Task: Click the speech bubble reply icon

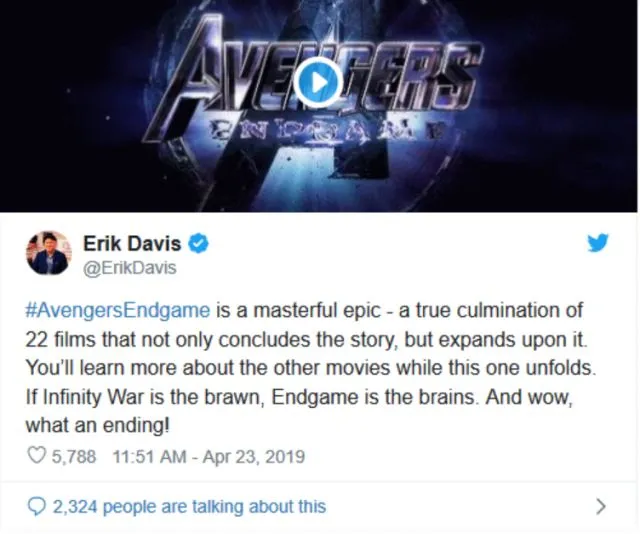Action: click(x=36, y=507)
